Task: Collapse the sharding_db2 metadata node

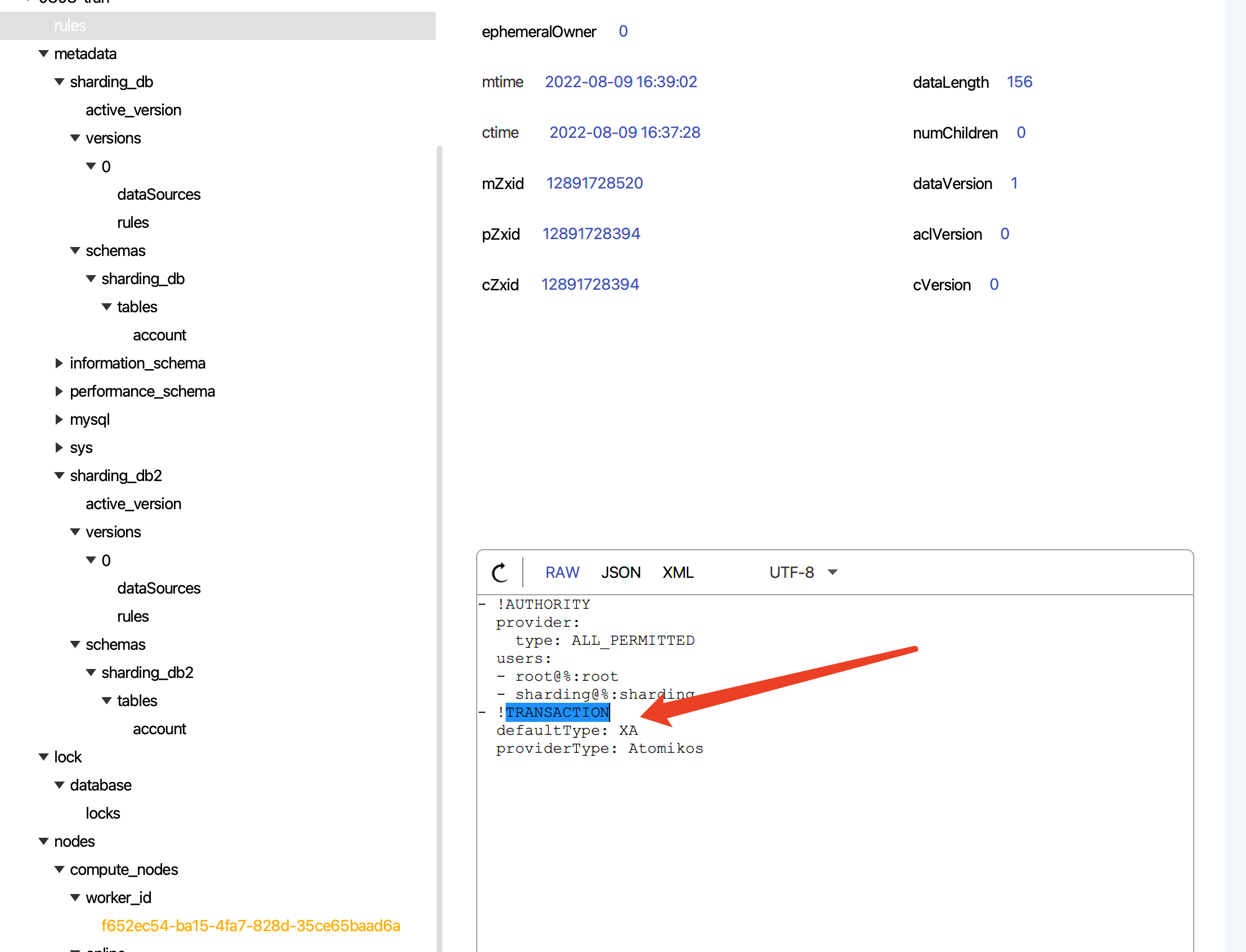Action: (59, 476)
